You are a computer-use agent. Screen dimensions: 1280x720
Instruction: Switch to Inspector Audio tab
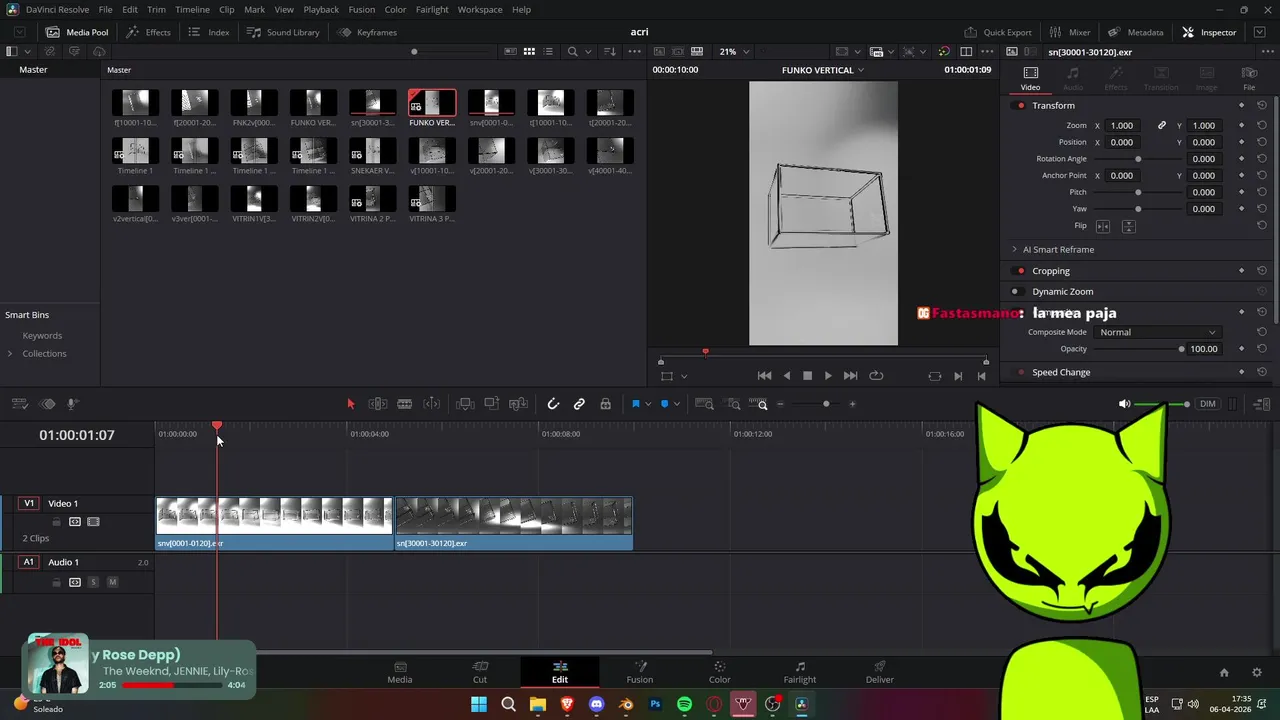[x=1073, y=78]
